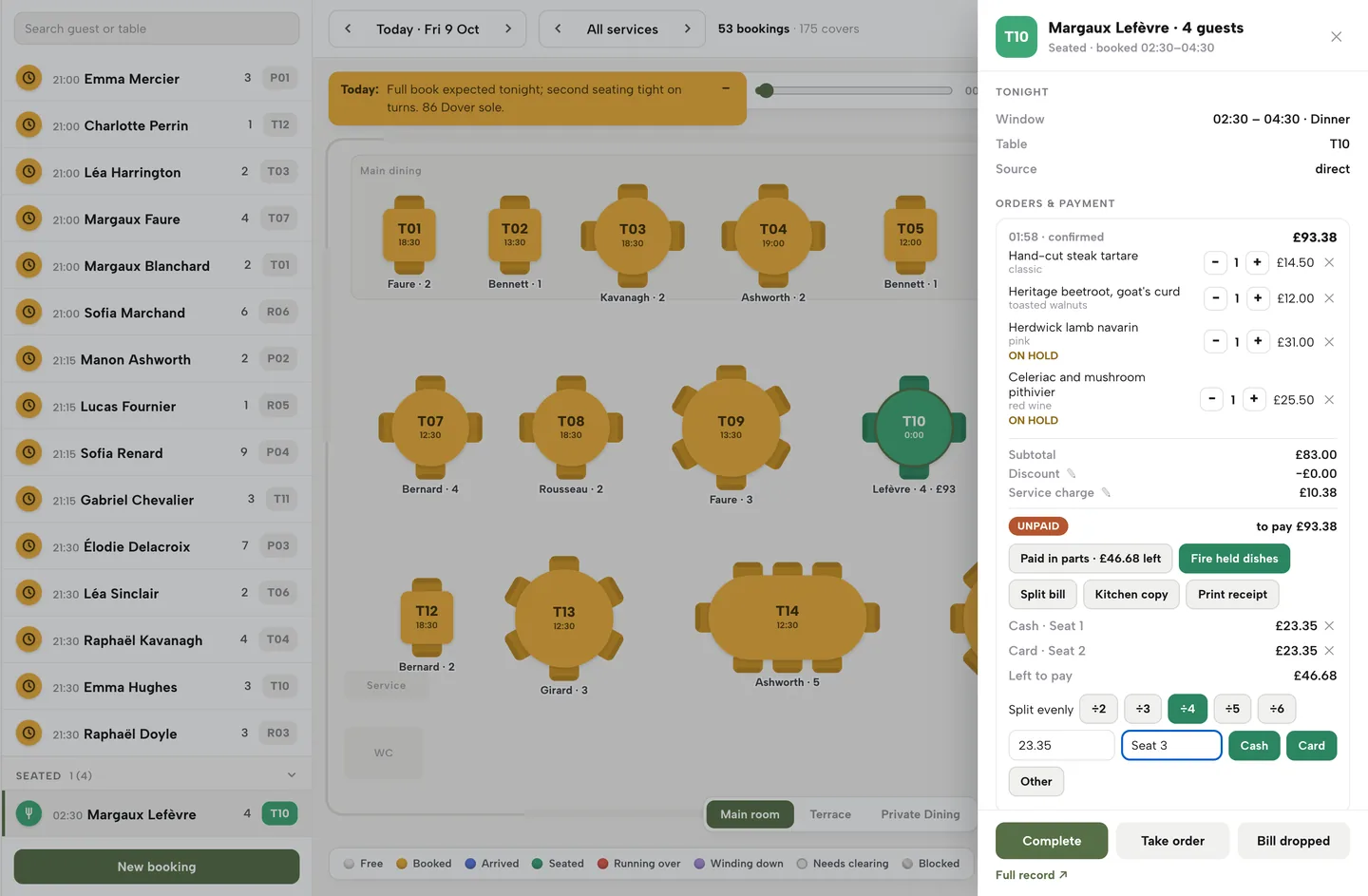Remove Hand-cut steak tartare item

coord(1329,262)
